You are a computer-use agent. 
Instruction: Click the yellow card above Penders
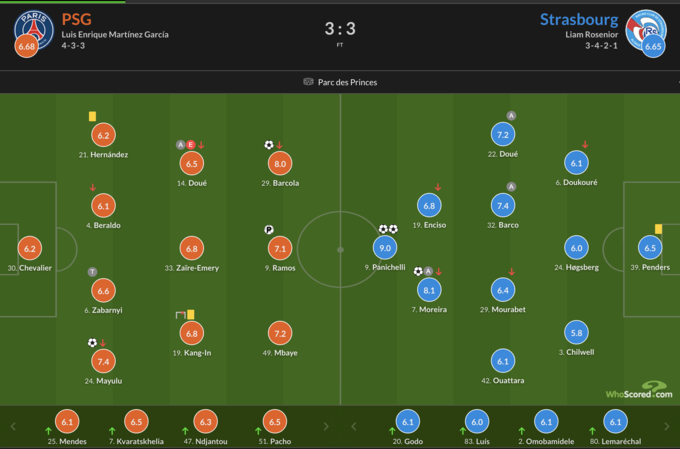[659, 229]
